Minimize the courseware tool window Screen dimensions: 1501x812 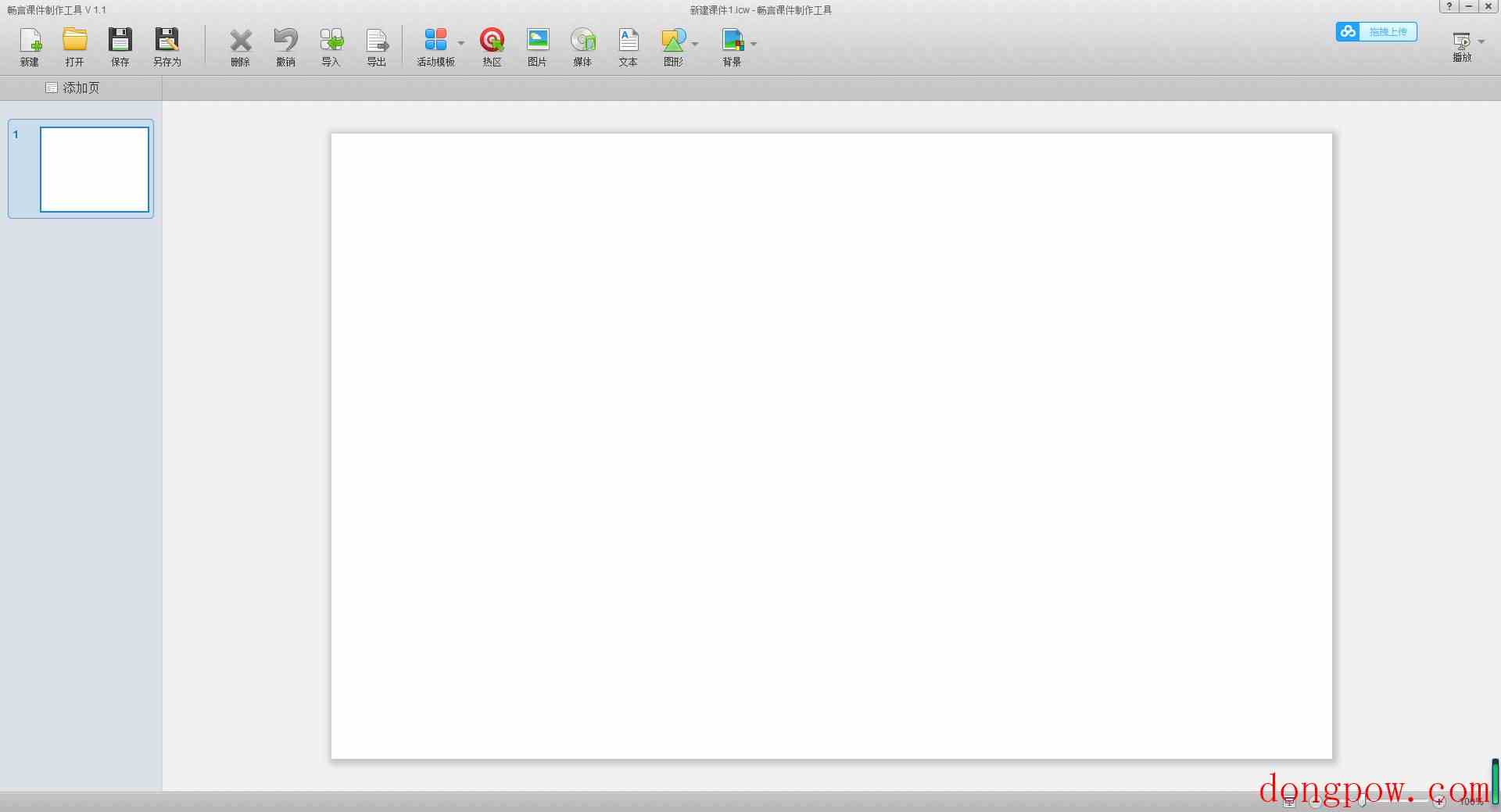(x=1469, y=6)
